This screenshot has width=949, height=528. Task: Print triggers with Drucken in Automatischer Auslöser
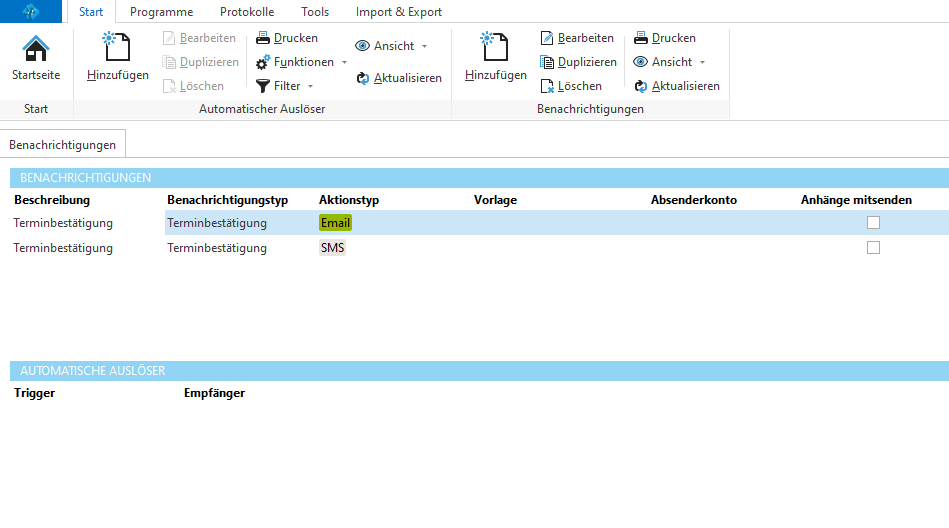pyautogui.click(x=287, y=38)
